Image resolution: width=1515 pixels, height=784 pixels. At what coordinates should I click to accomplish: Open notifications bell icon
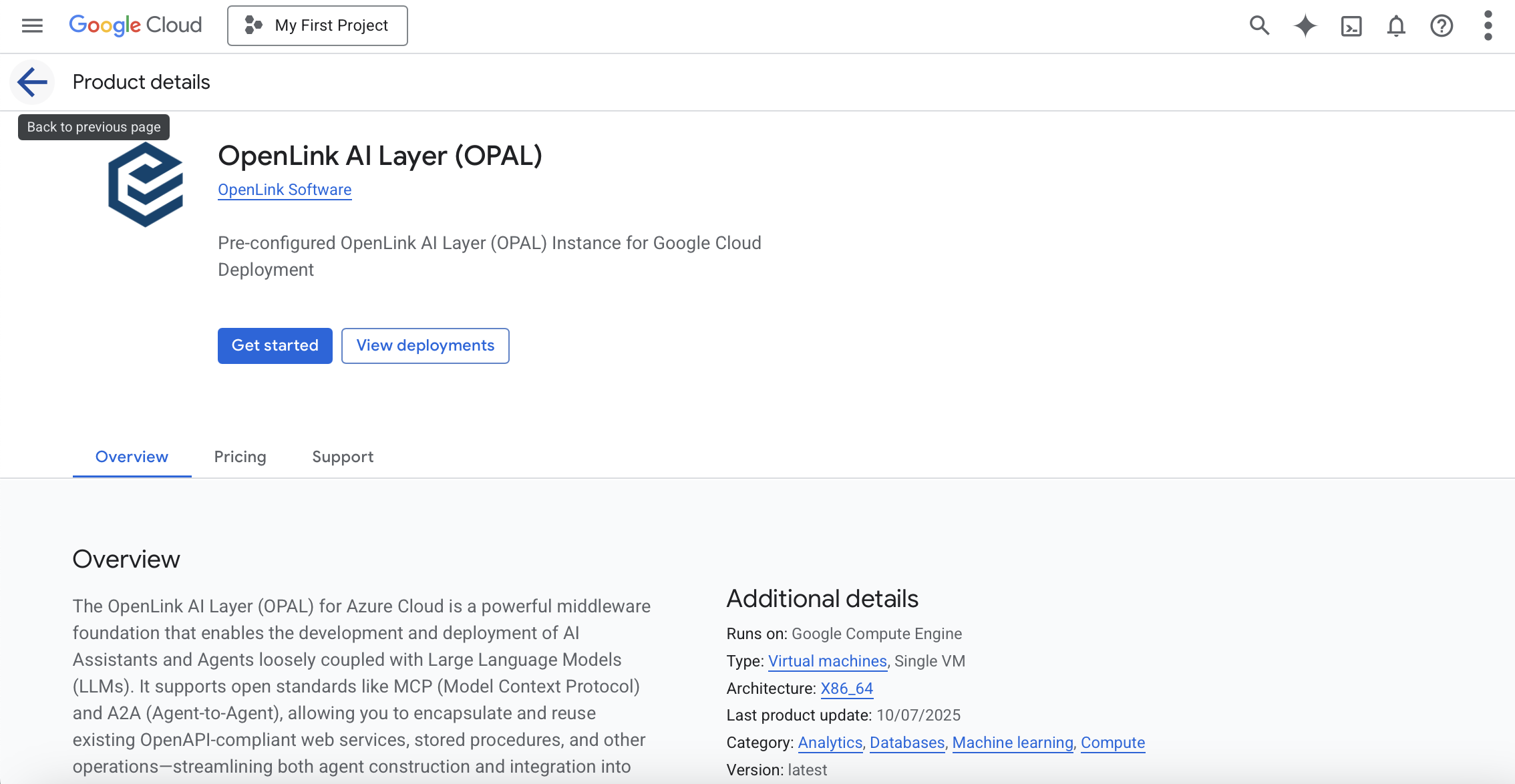1396,26
